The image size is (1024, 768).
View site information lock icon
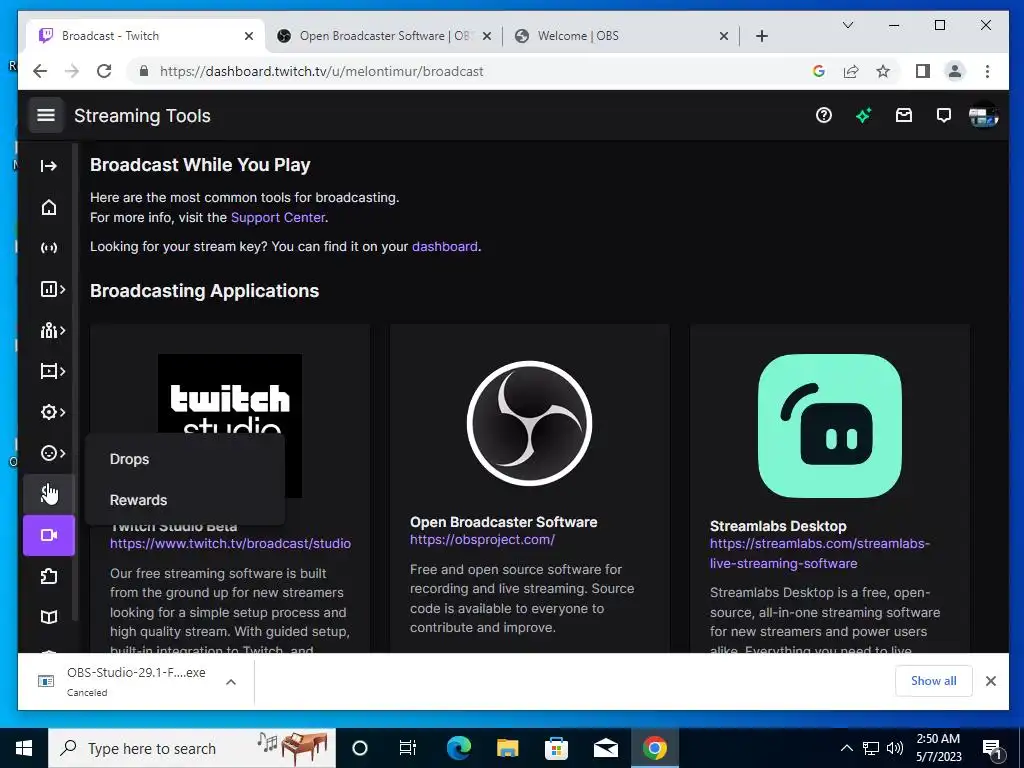(144, 71)
